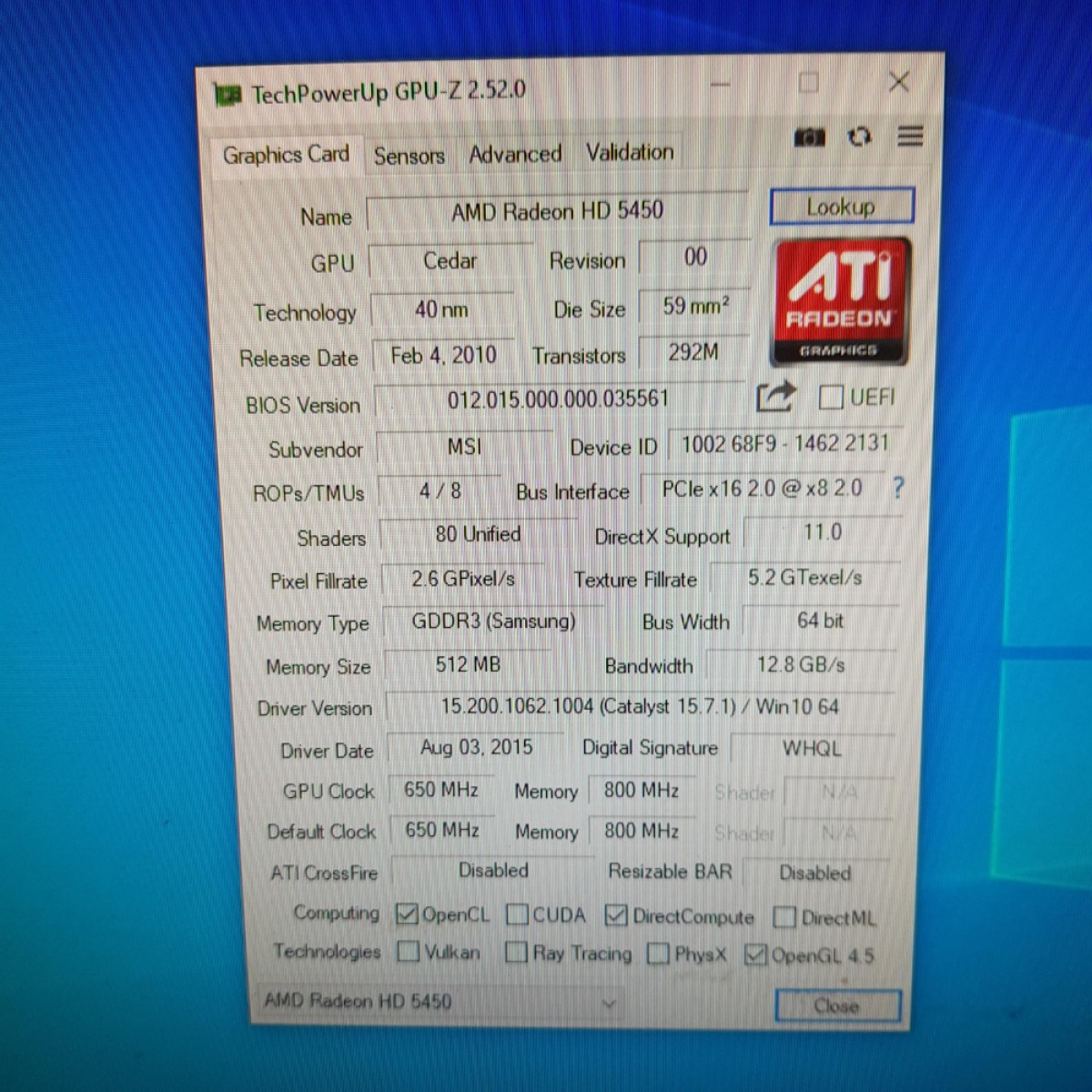Click the Shaders value 80 Unified
Image resolution: width=1092 pixels, height=1092 pixels.
(x=478, y=534)
